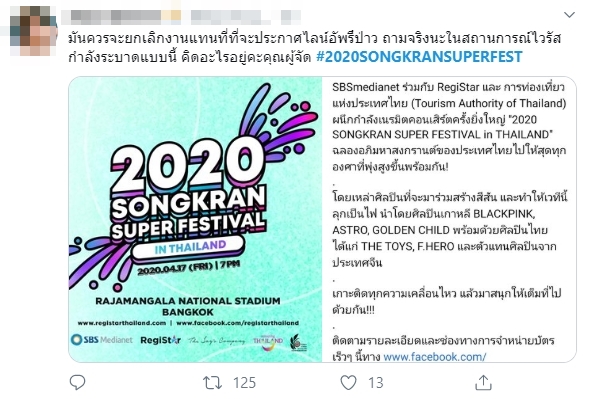View the 13 likes count
The width and height of the screenshot is (591, 399).
point(375,383)
